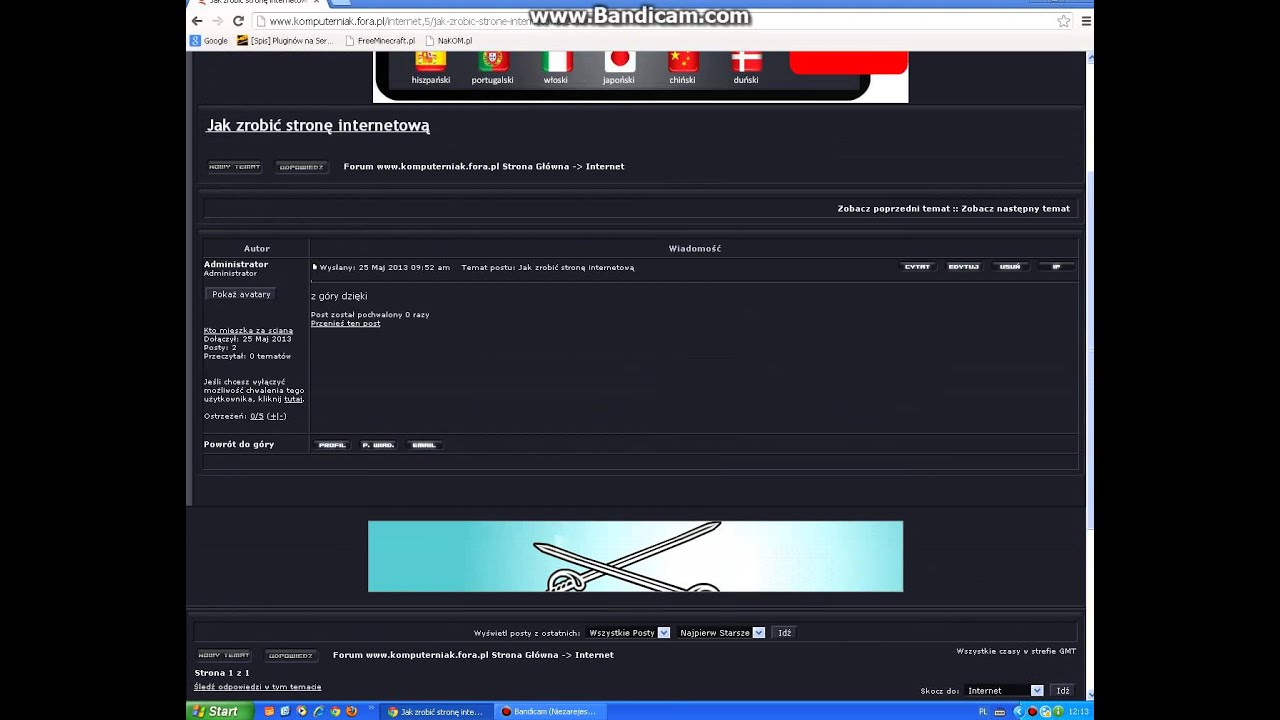1280x720 pixels.
Task: Click Powrót do góry link
Action: [239, 444]
